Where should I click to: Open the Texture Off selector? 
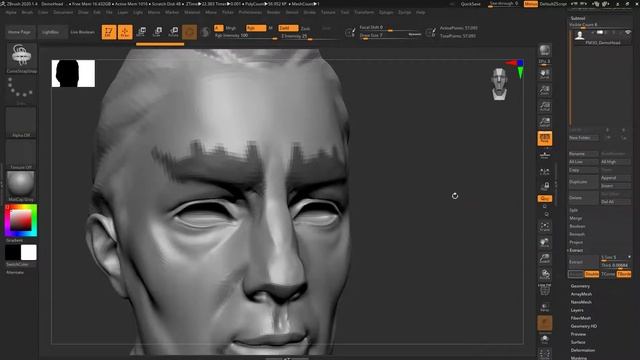21,155
